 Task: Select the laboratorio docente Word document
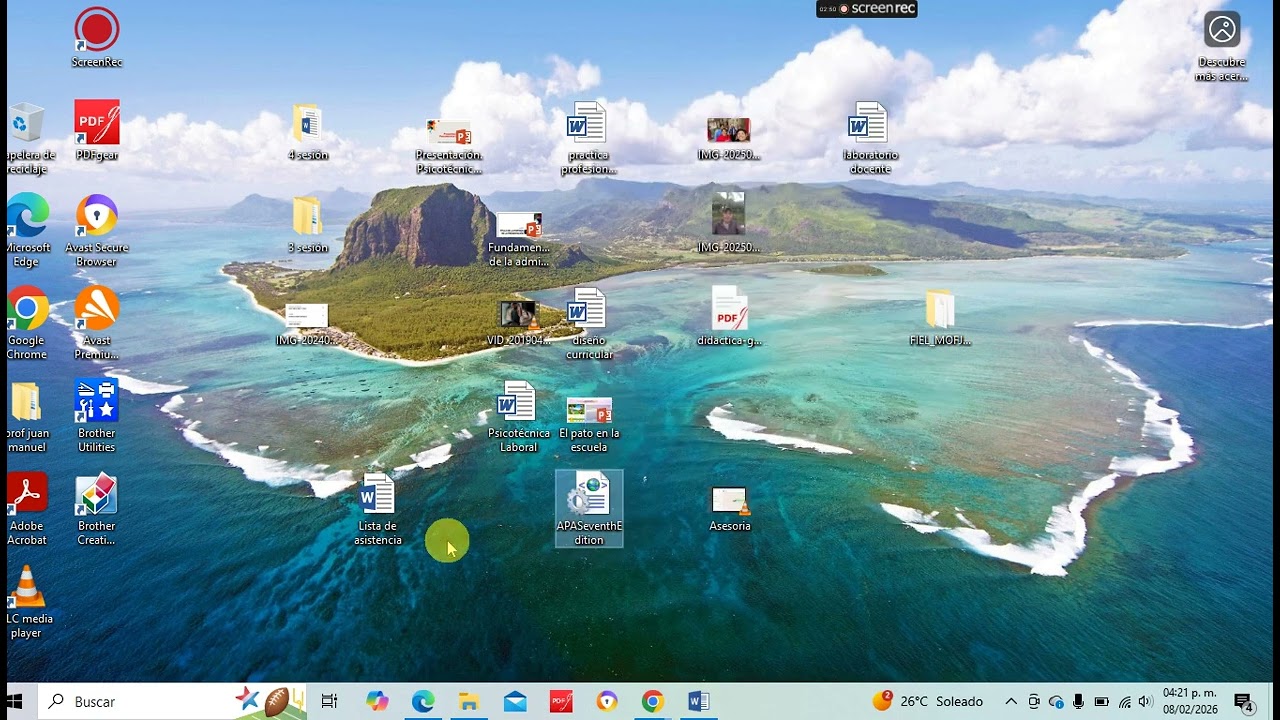pos(870,138)
